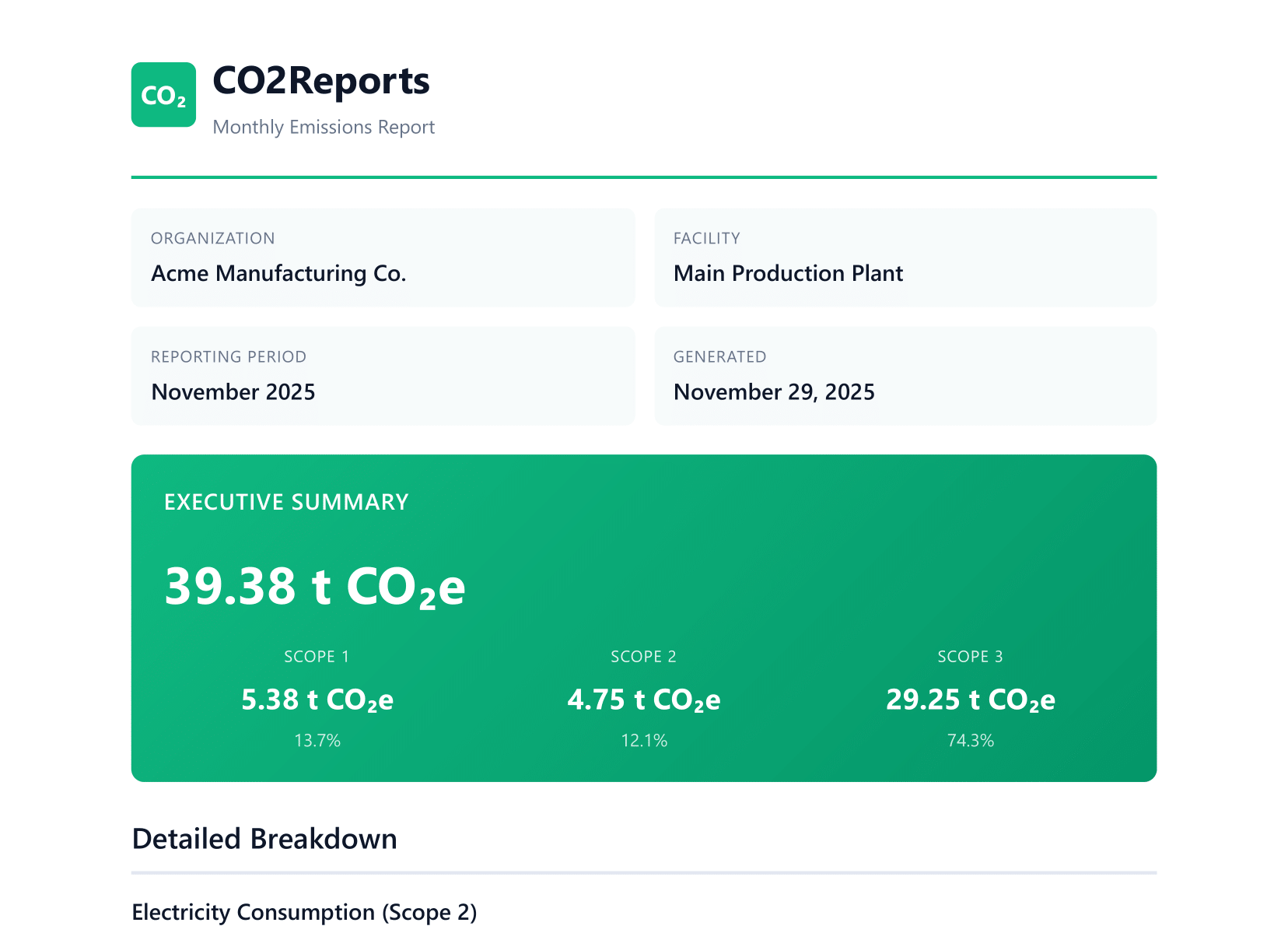Screen dimensions: 1288x940
Task: Select the 12.1% Scope 2 percentage
Action: [644, 740]
